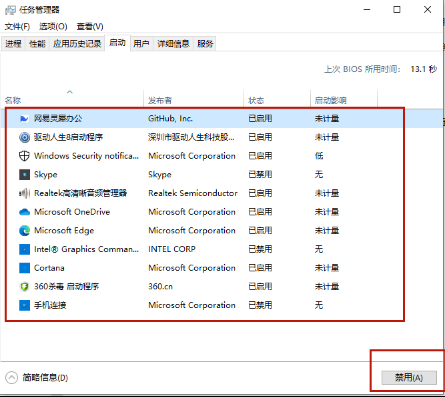The width and height of the screenshot is (445, 397).
Task: Select the Realtek高清晰音频管理器 row name
Action: 80,193
